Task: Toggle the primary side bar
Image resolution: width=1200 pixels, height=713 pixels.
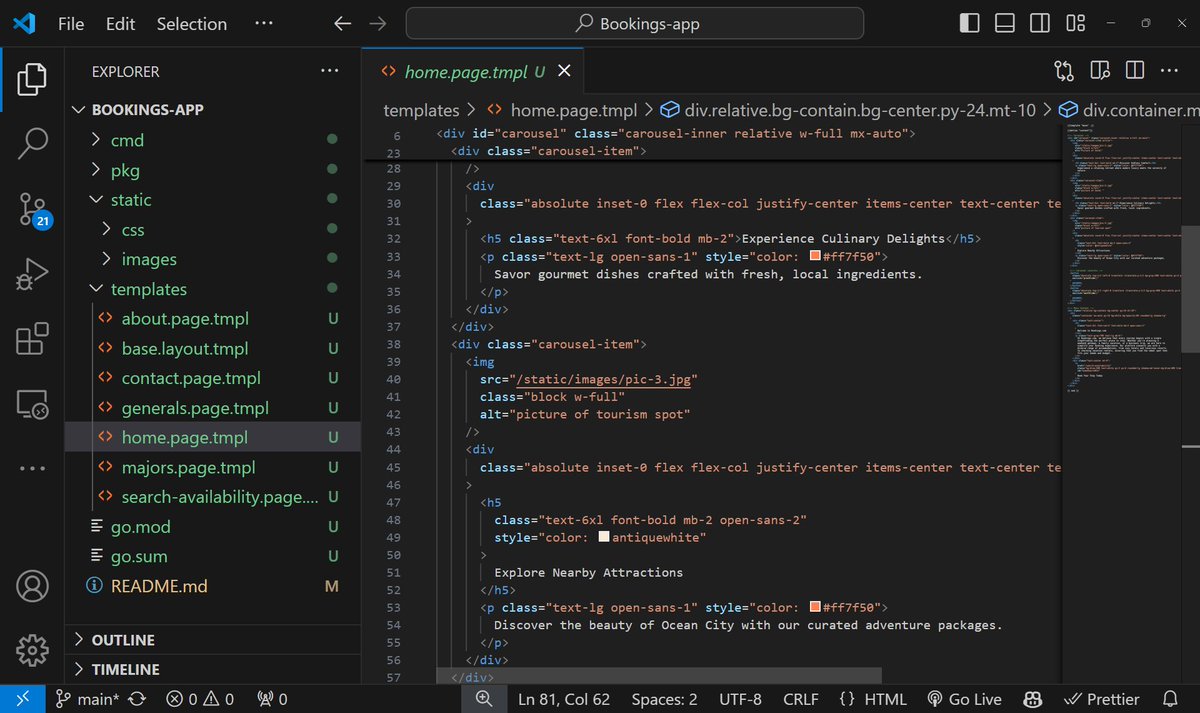Action: (969, 24)
